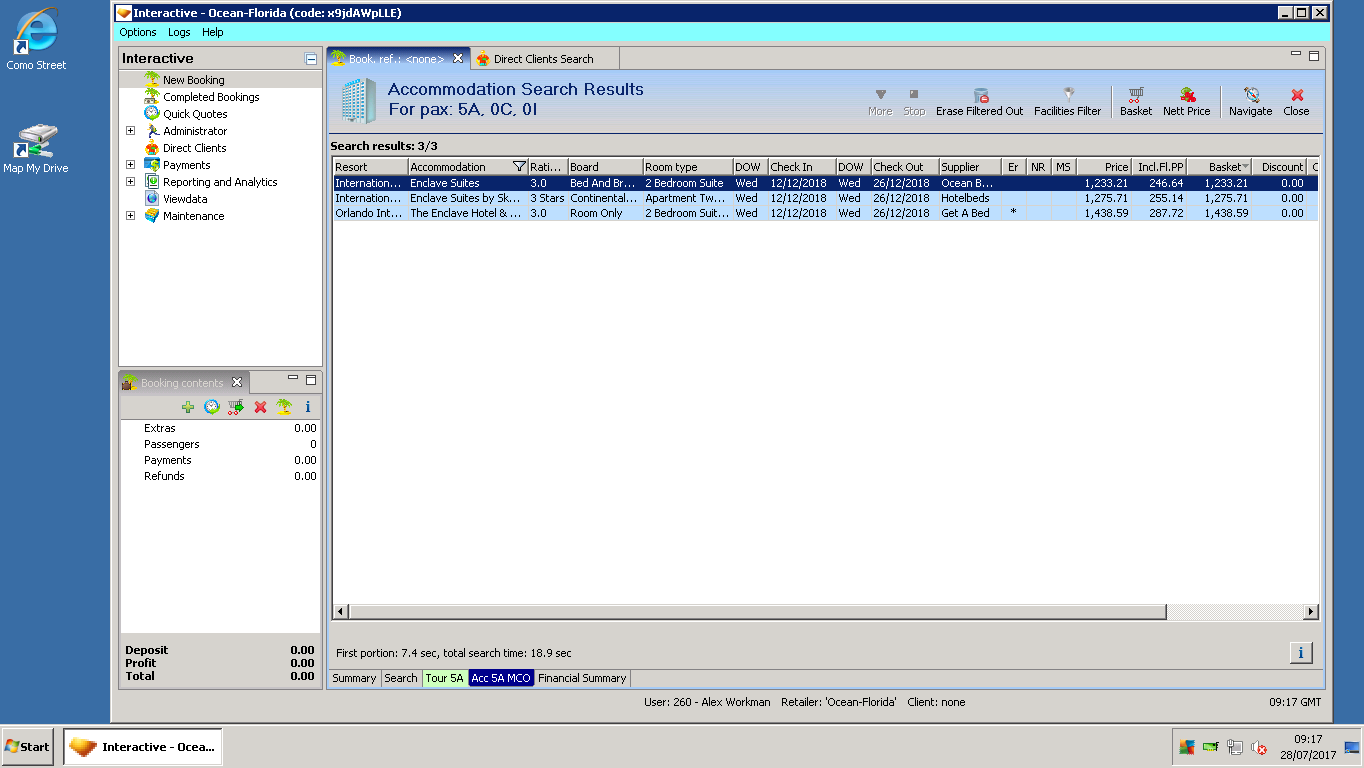Sort by the Resort column header

[370, 167]
